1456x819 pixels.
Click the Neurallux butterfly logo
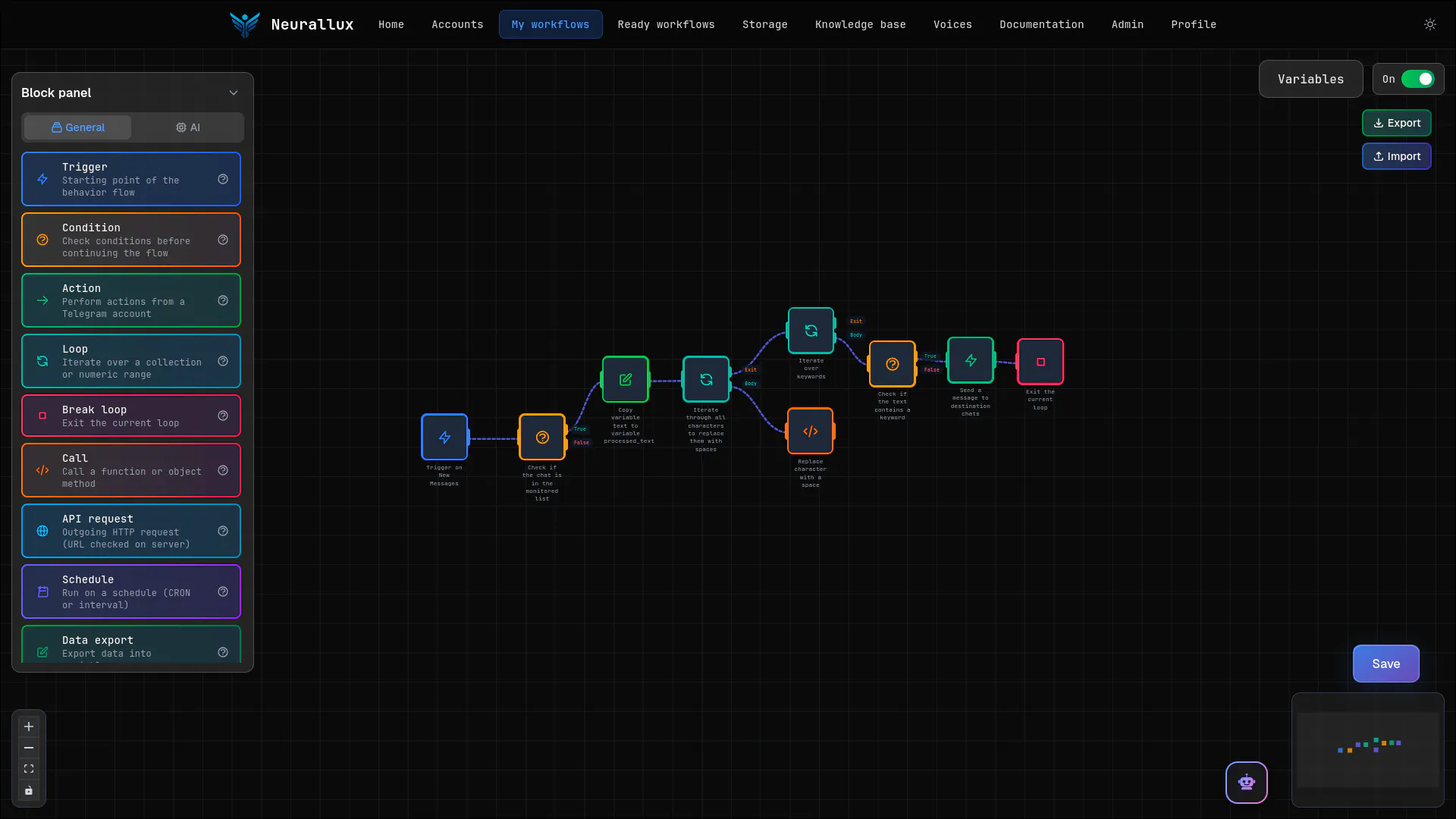tap(245, 24)
